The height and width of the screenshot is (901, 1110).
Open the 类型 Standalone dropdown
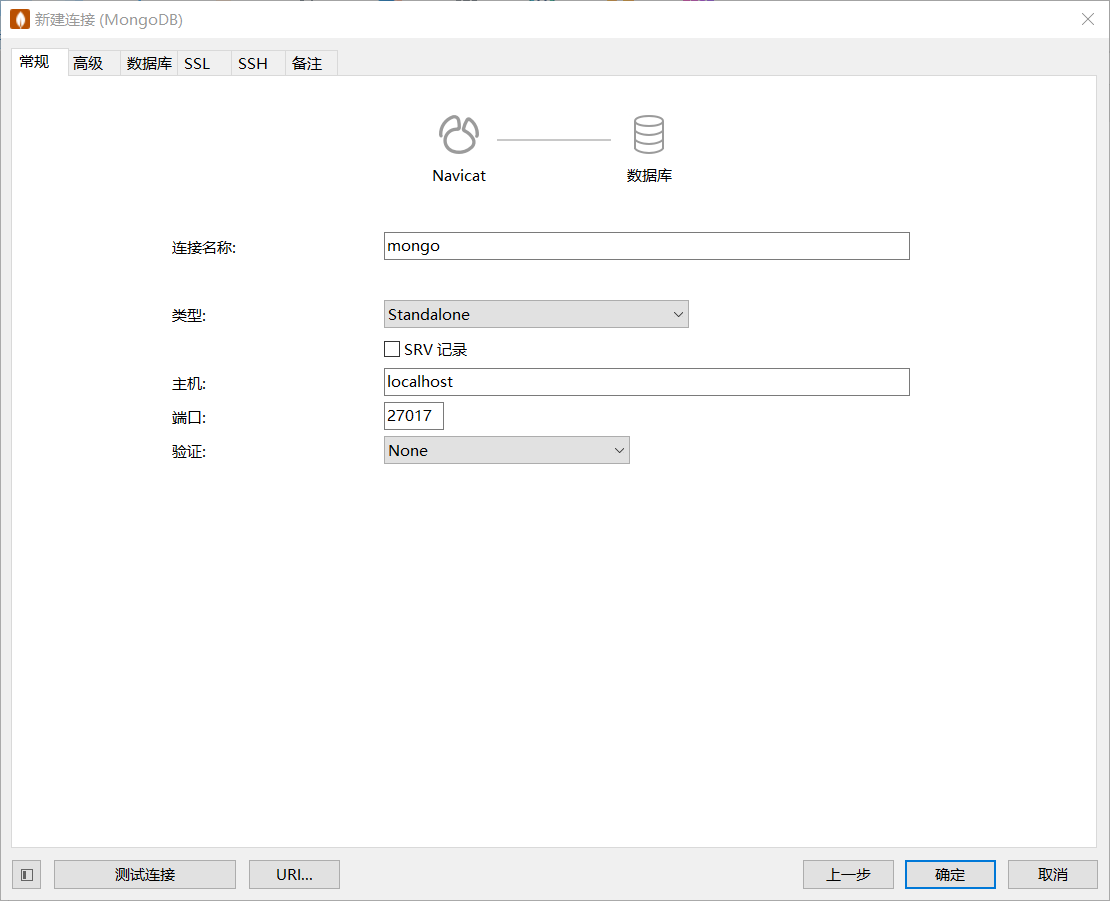(x=536, y=314)
